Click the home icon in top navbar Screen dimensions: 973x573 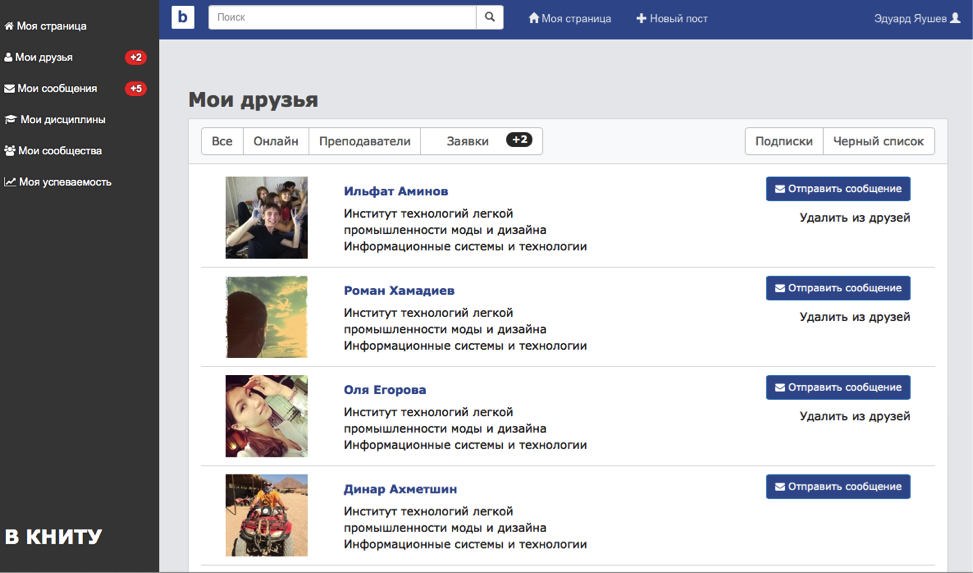tap(534, 18)
